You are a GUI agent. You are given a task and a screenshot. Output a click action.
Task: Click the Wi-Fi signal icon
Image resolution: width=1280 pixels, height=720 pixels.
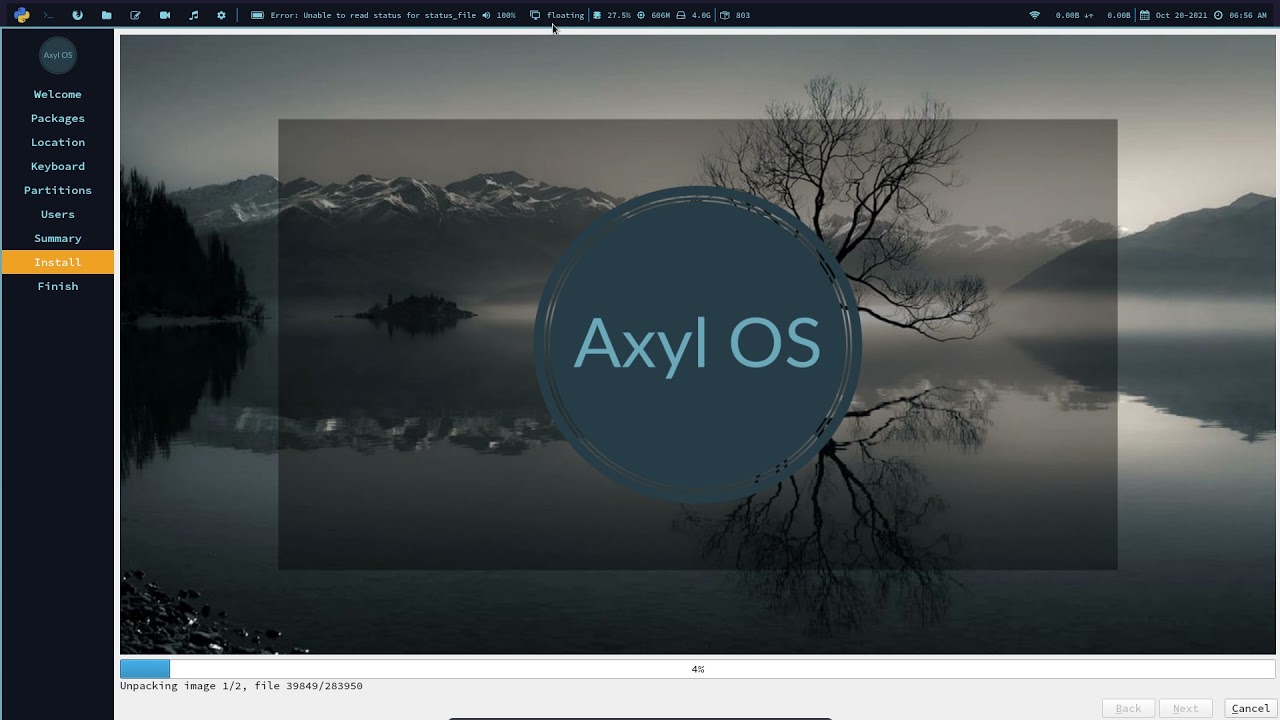1034,15
